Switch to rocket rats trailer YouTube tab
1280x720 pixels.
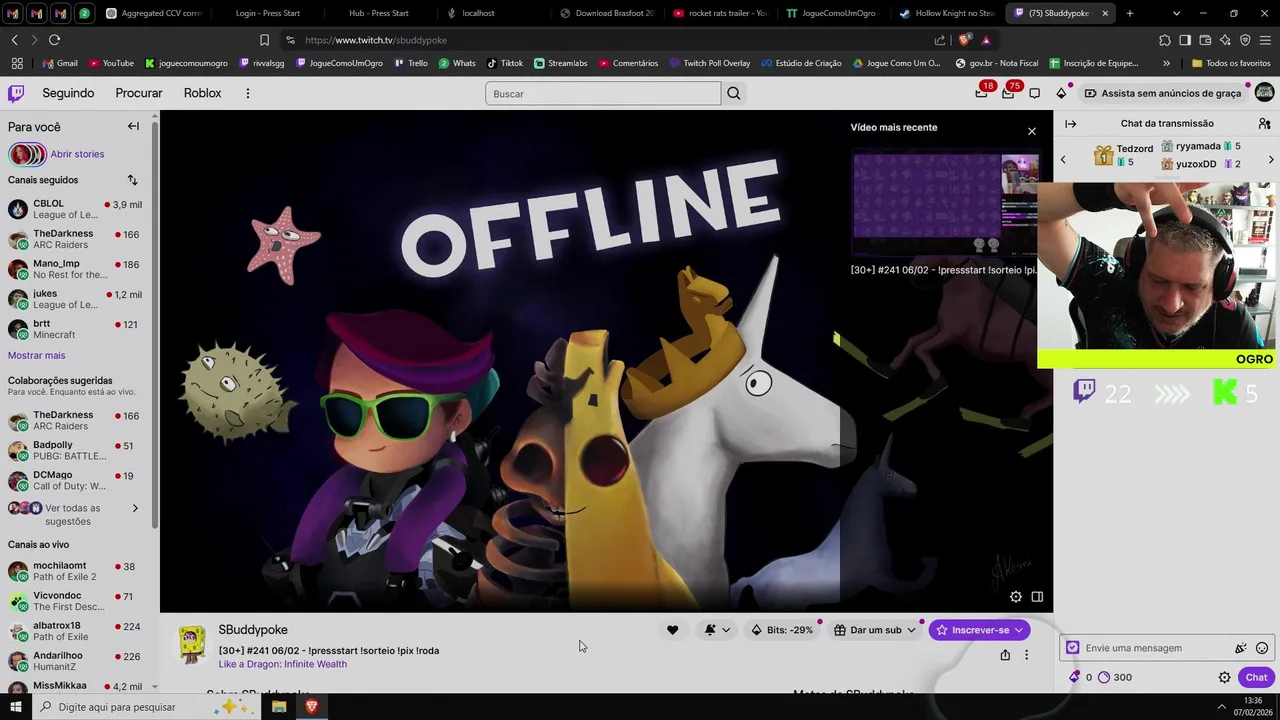click(x=721, y=13)
